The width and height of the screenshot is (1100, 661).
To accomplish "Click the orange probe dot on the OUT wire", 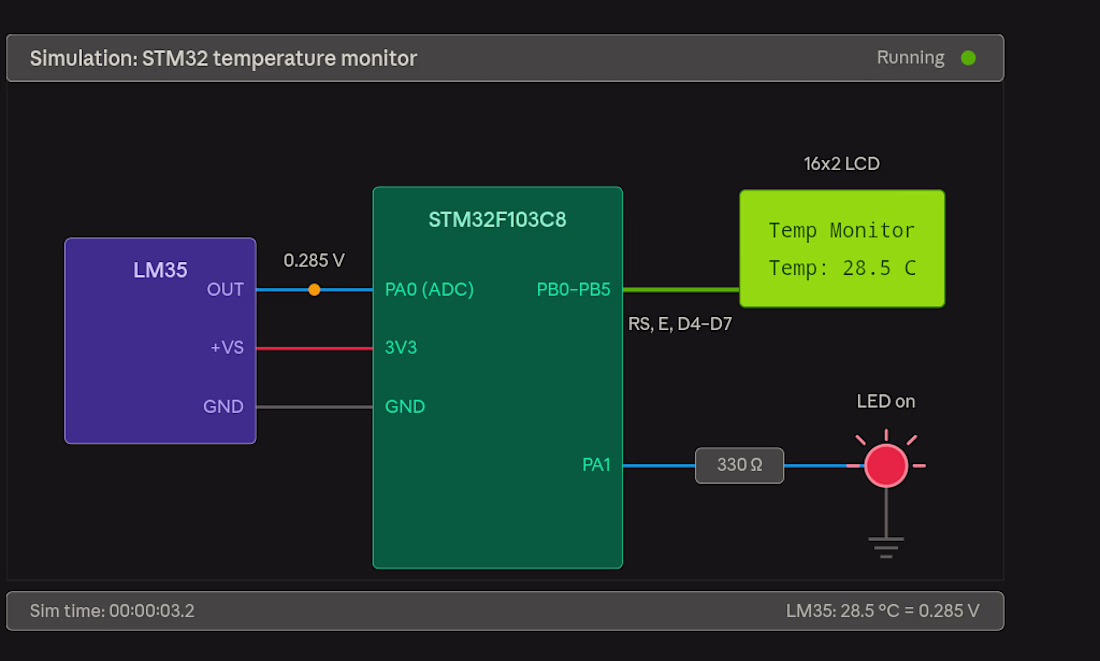I will coord(314,290).
